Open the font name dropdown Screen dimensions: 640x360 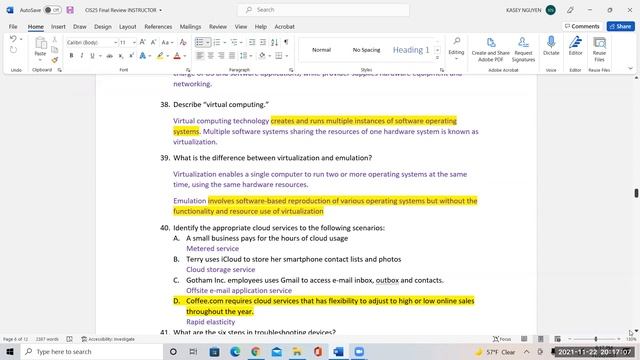pyautogui.click(x=116, y=42)
